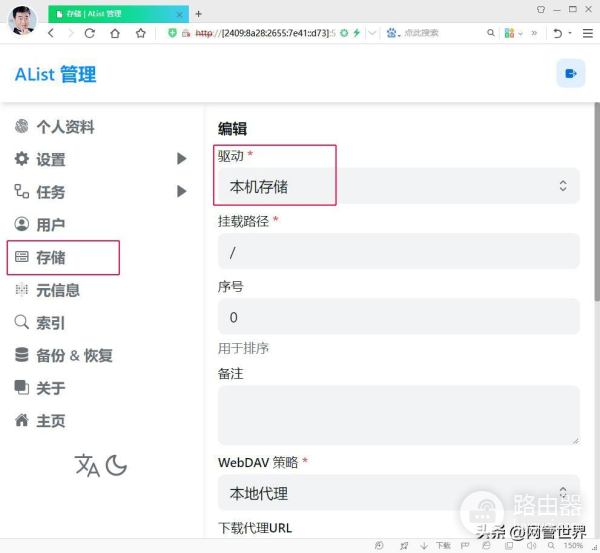
Task: Click the 150% zoom level indicator
Action: (x=573, y=546)
